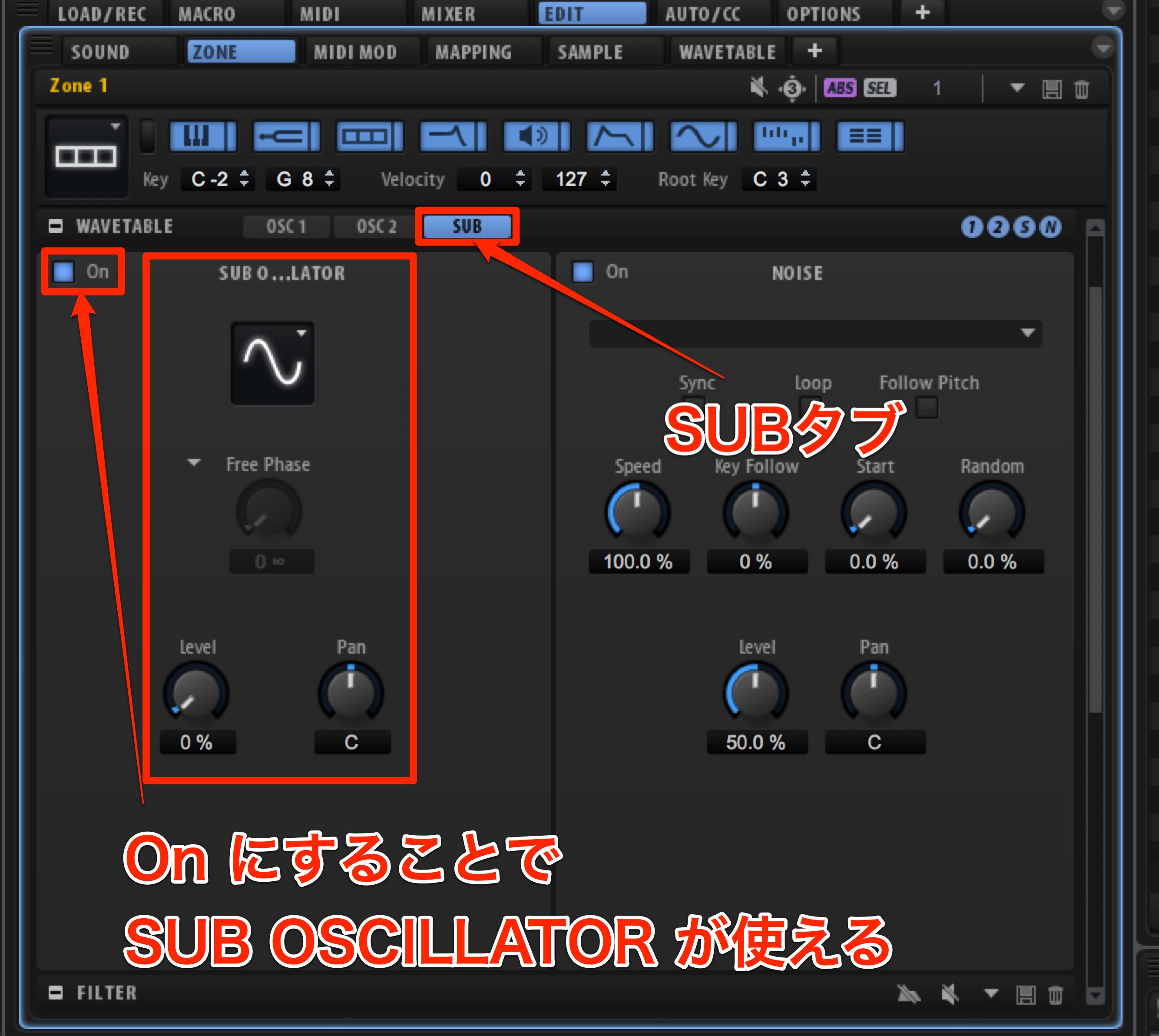This screenshot has height=1036, width=1159.
Task: Save the zone preset with disk icon
Action: coord(1051,90)
